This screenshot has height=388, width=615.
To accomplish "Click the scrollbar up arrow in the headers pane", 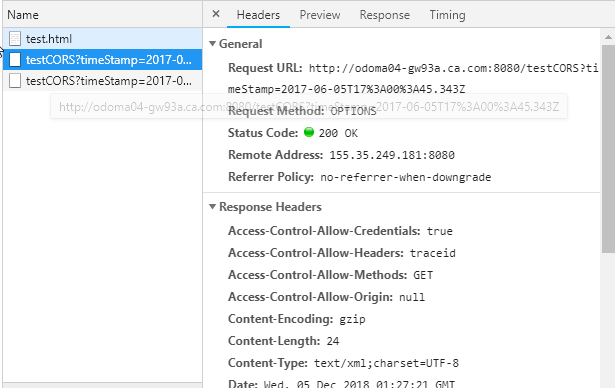I will click(608, 37).
